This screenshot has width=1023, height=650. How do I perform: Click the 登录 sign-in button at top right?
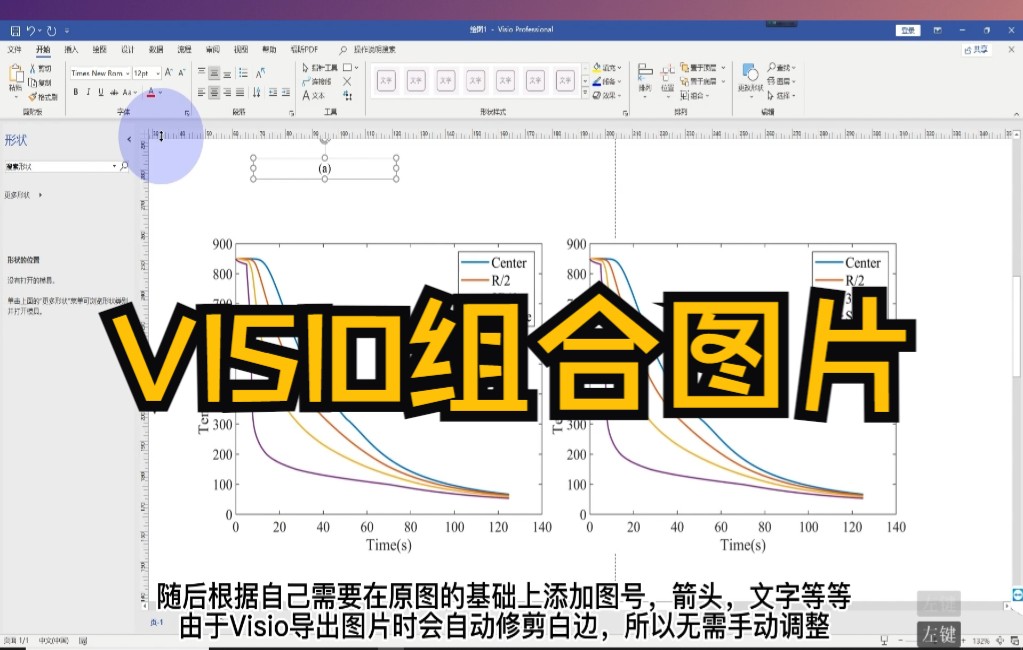pos(907,31)
